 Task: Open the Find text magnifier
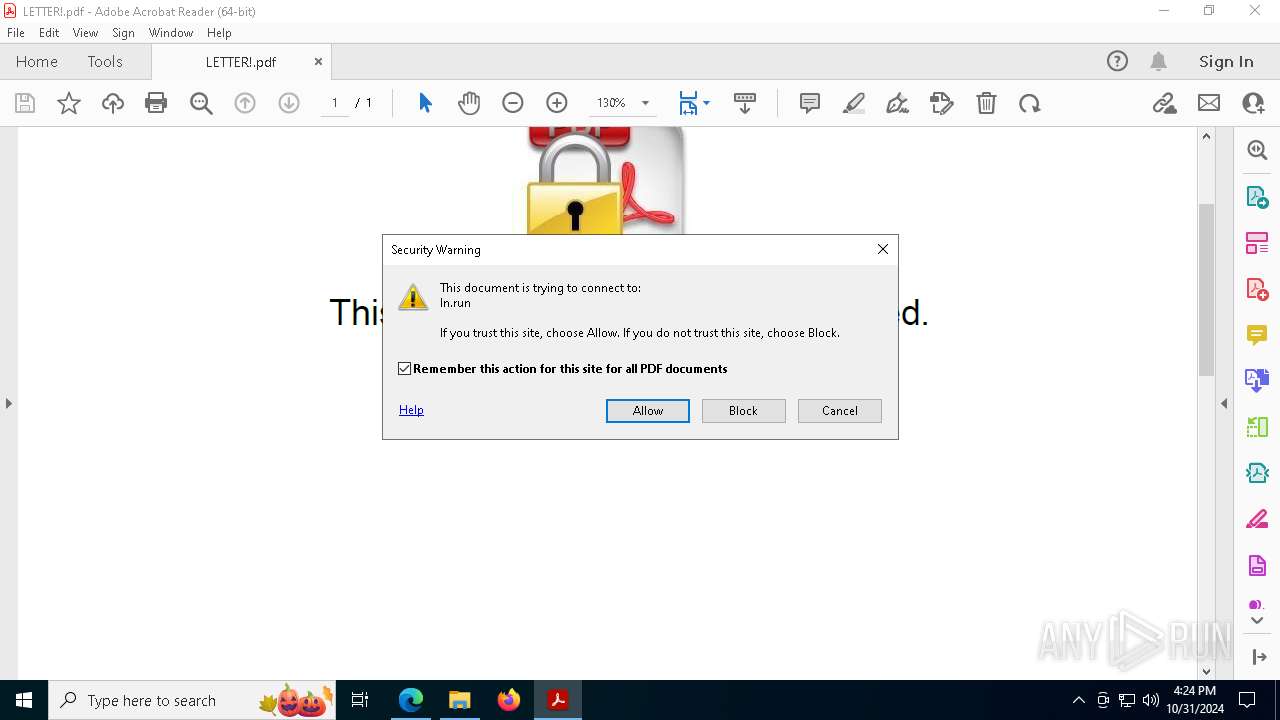coord(201,103)
